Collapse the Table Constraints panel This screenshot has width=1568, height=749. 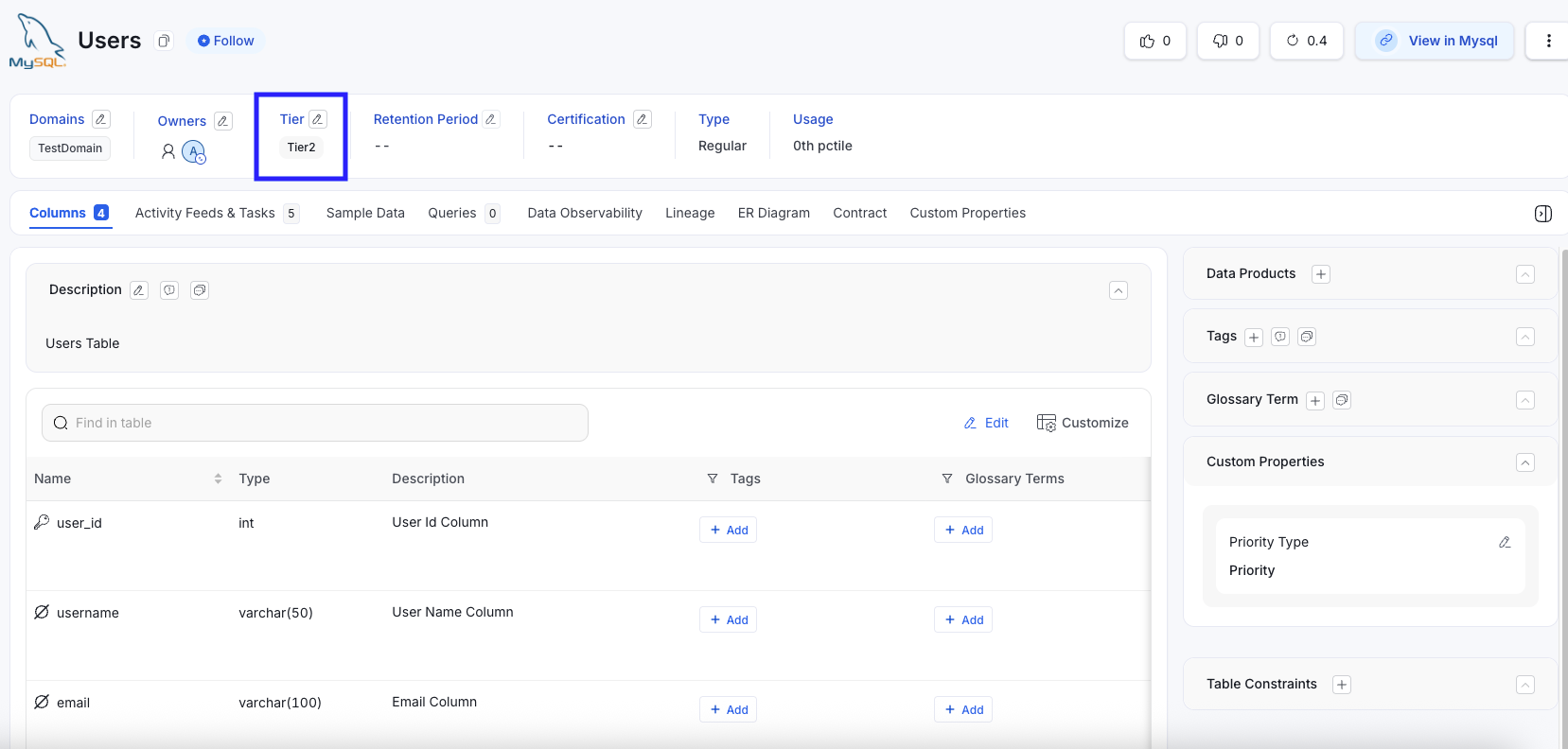[1525, 685]
